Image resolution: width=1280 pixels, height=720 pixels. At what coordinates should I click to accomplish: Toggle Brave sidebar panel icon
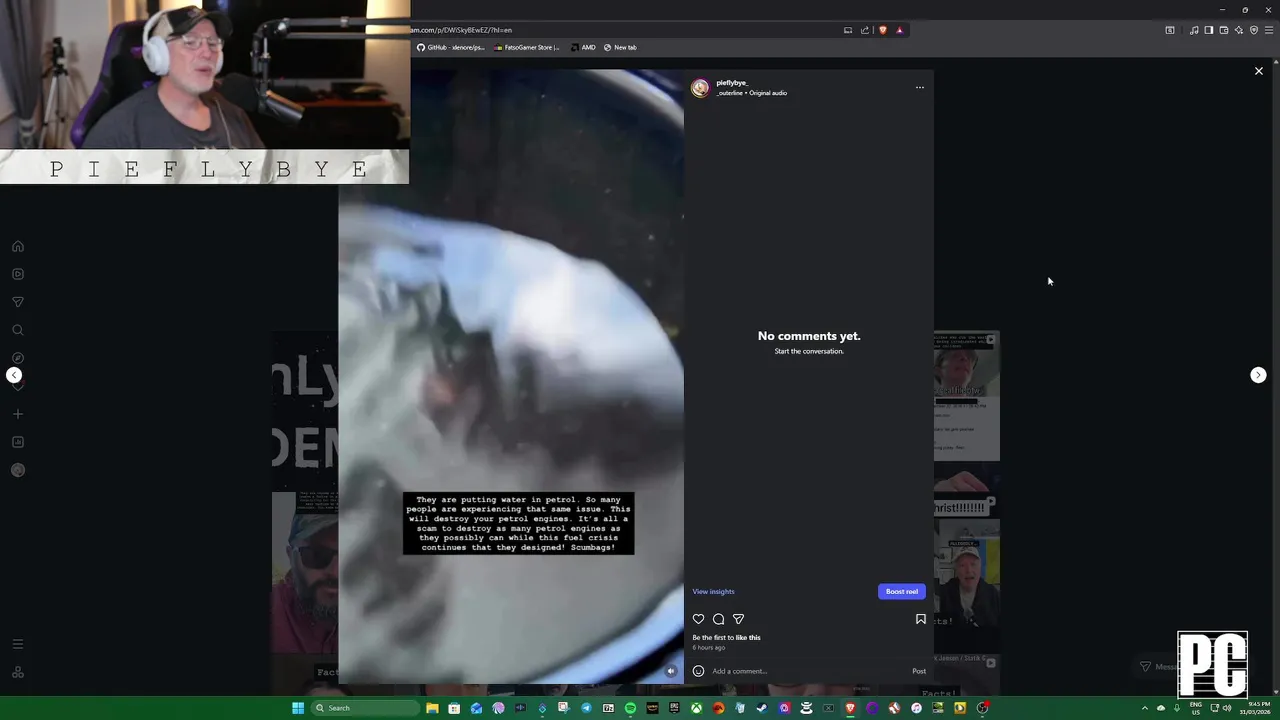[1209, 30]
